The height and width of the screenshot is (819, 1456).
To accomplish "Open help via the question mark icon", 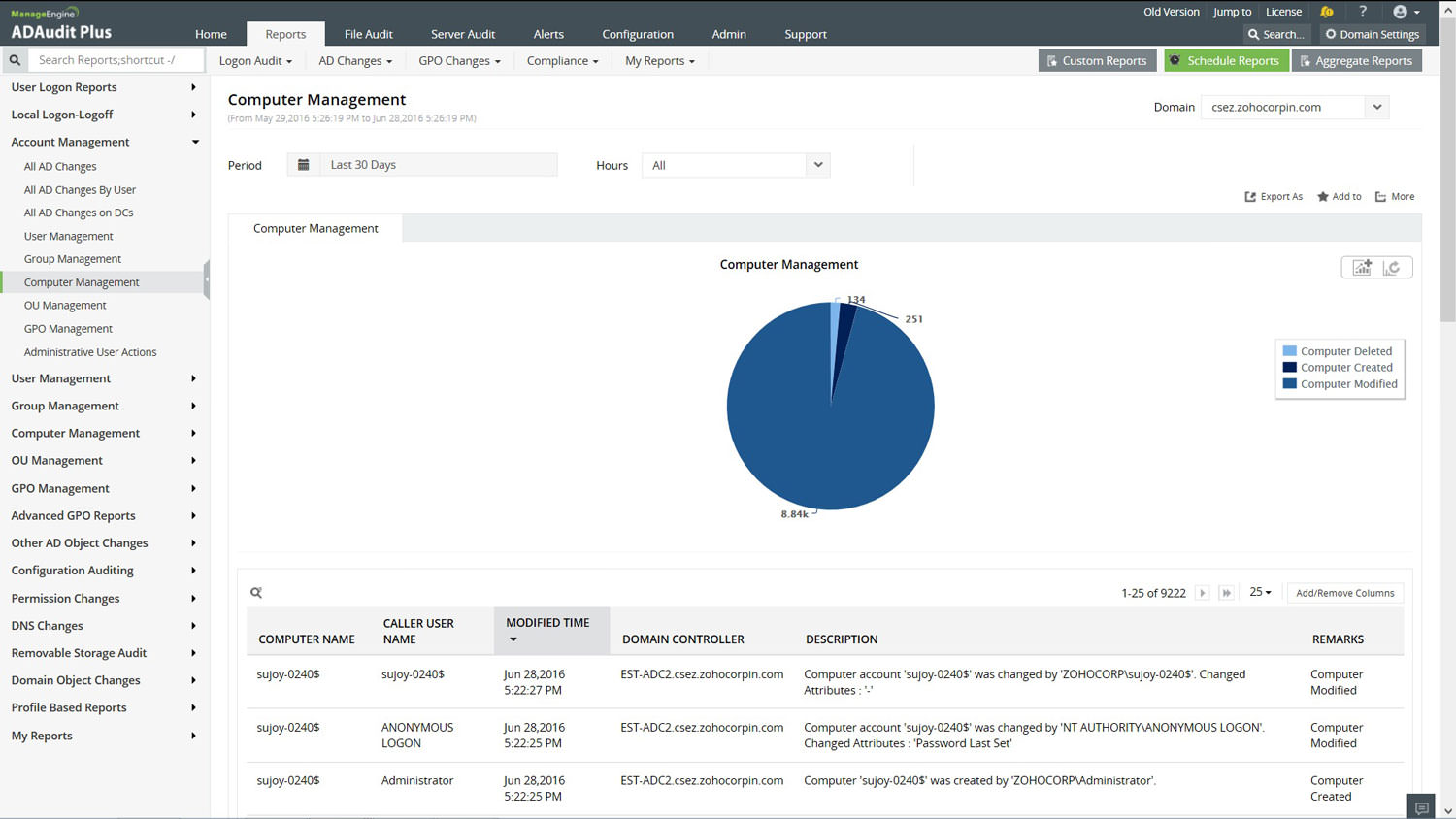I will pos(1363,12).
